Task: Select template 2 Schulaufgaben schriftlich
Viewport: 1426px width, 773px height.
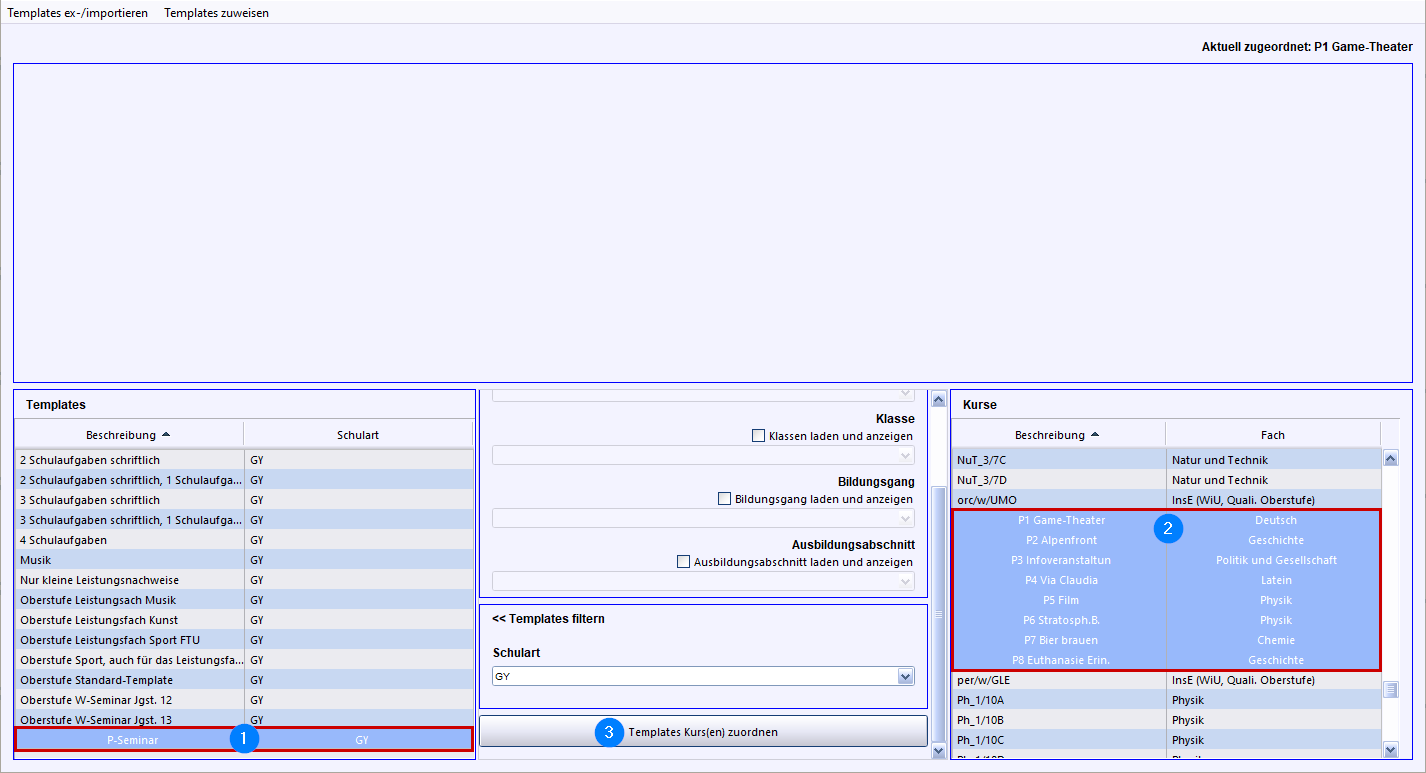Action: tap(243, 460)
